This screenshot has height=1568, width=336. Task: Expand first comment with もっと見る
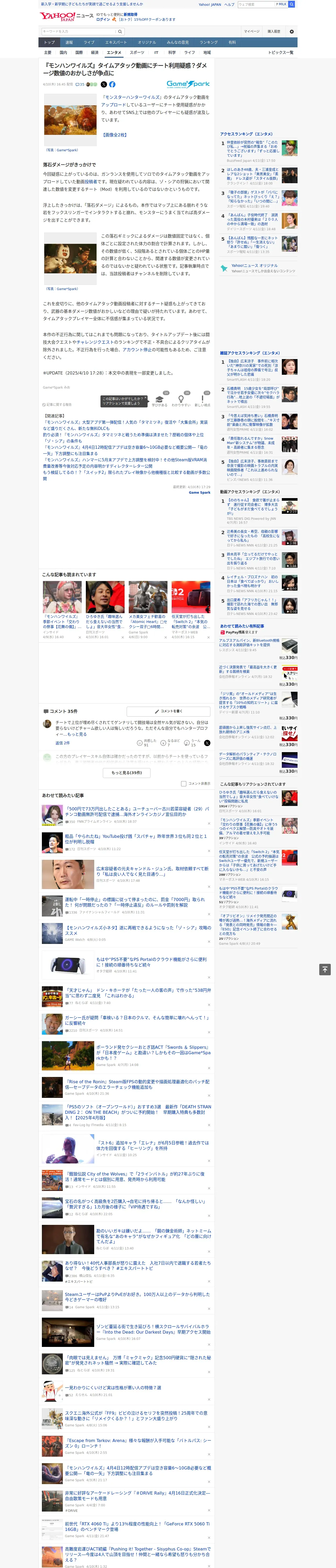click(x=77, y=735)
